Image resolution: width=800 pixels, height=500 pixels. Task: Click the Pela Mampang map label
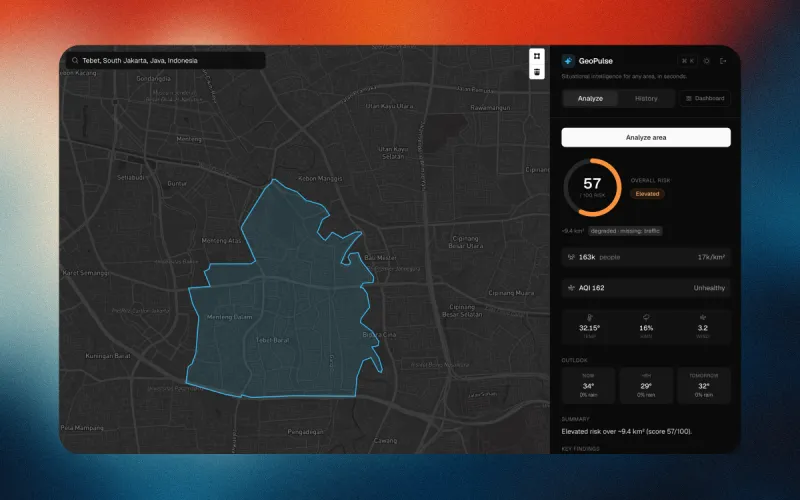(82, 428)
